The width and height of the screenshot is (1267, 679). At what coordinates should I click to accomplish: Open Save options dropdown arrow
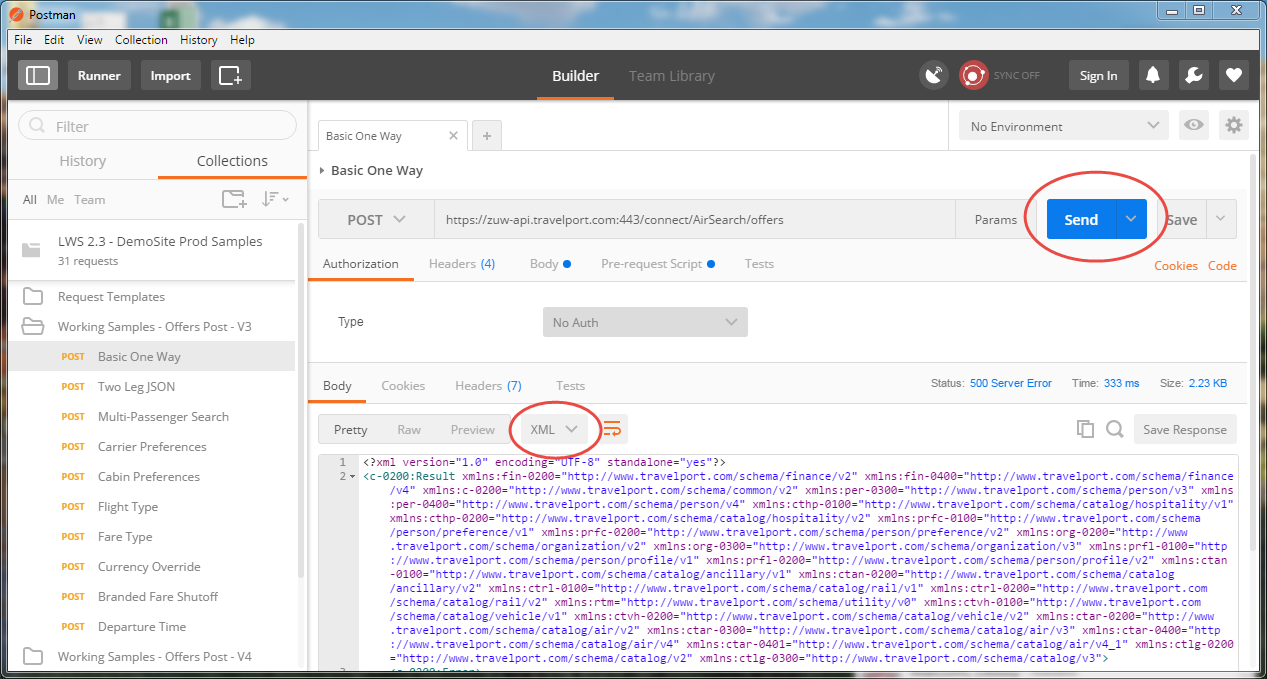1222,220
